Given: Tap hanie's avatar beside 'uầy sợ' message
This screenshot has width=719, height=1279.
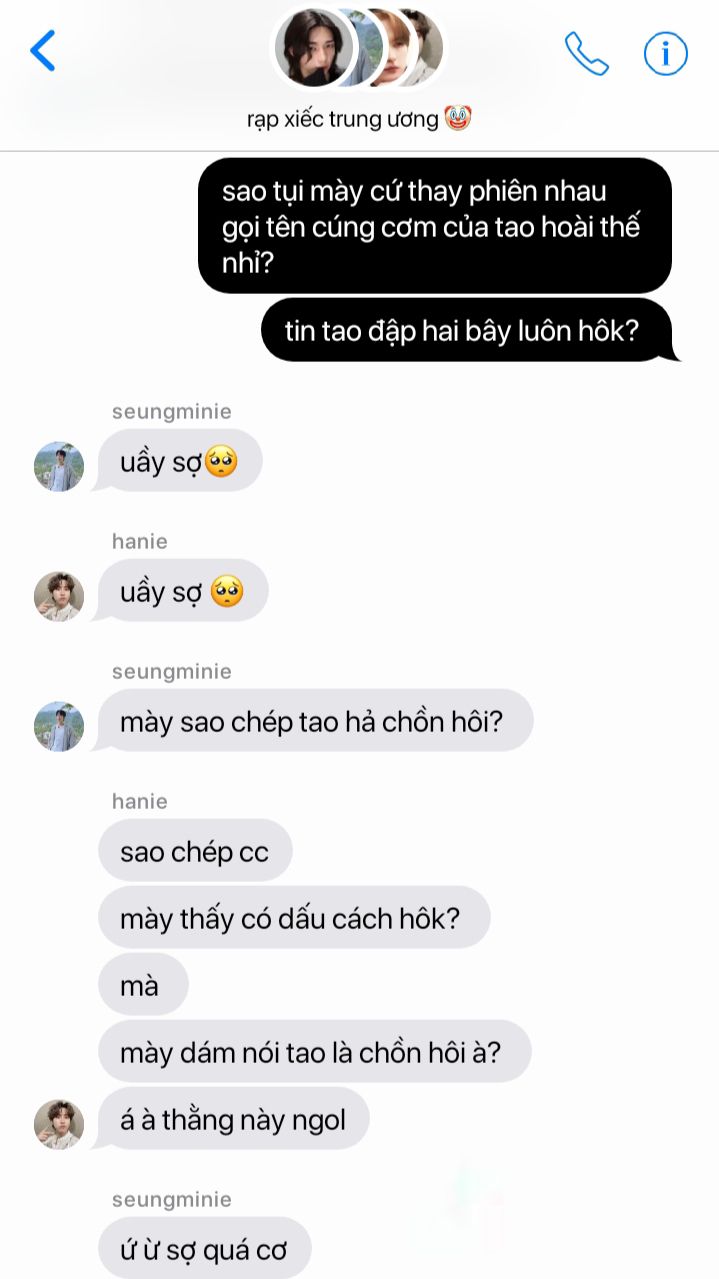Looking at the screenshot, I should pyautogui.click(x=59, y=596).
